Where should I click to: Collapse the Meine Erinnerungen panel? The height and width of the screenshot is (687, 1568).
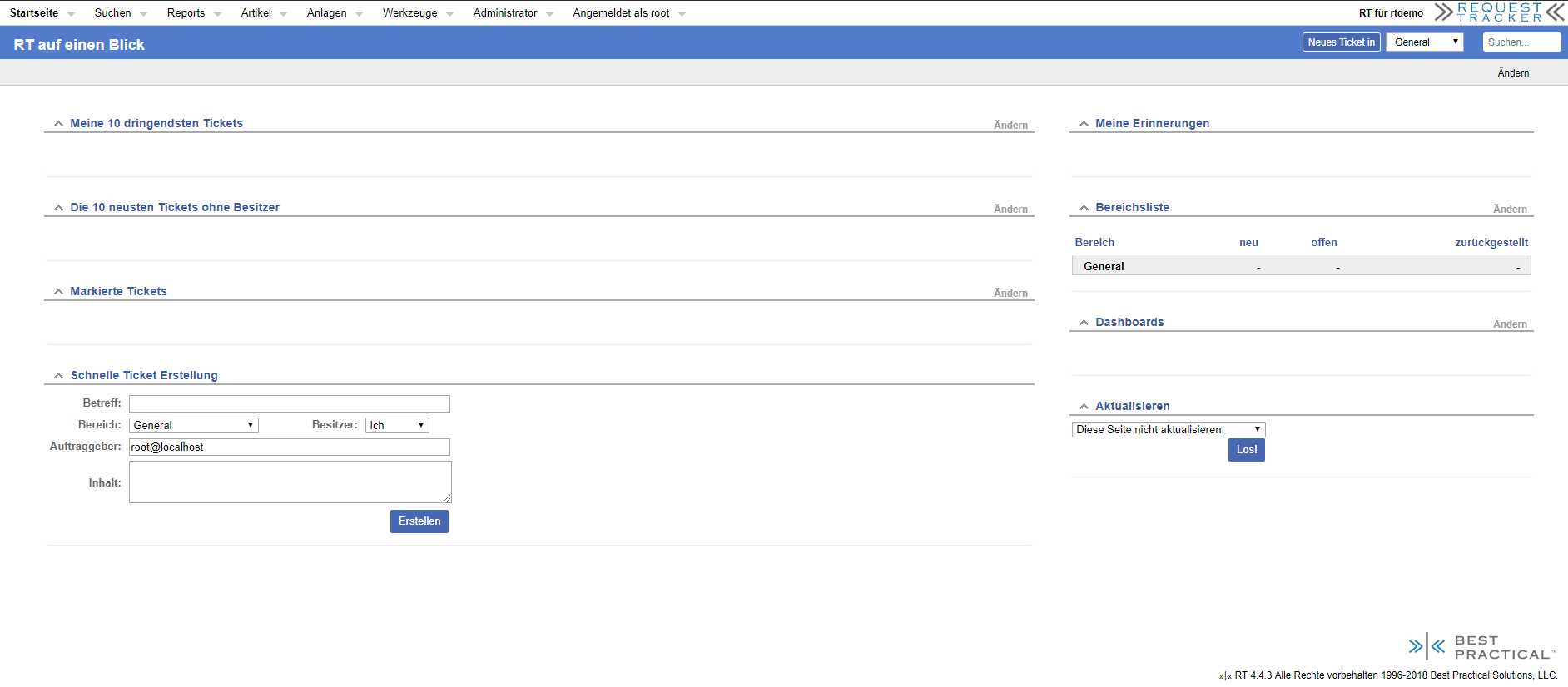click(x=1084, y=124)
